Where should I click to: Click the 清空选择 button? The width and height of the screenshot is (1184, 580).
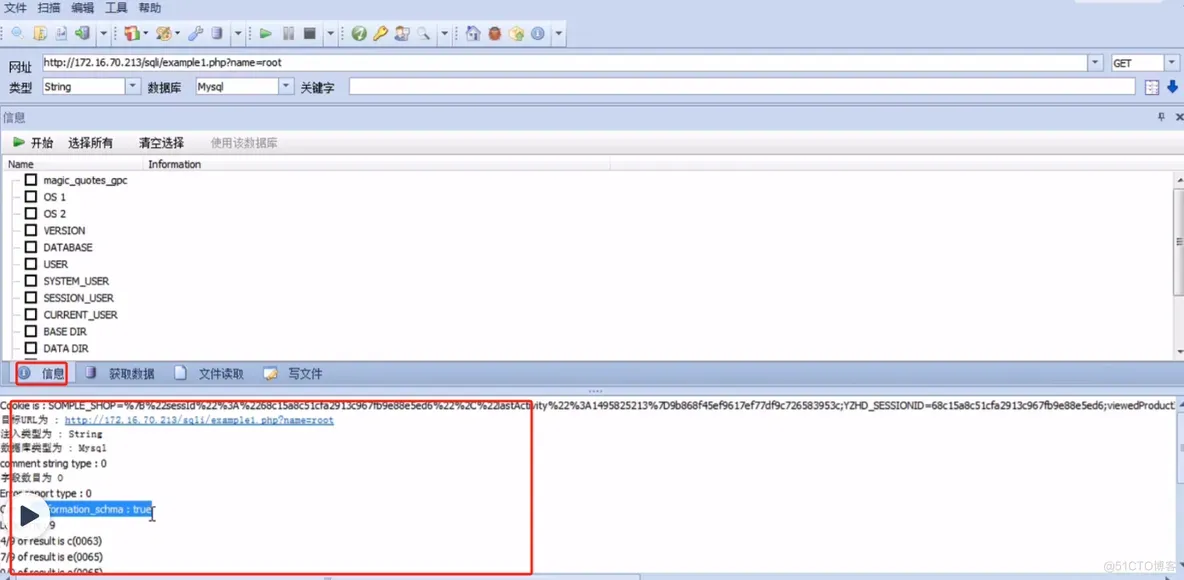[162, 143]
